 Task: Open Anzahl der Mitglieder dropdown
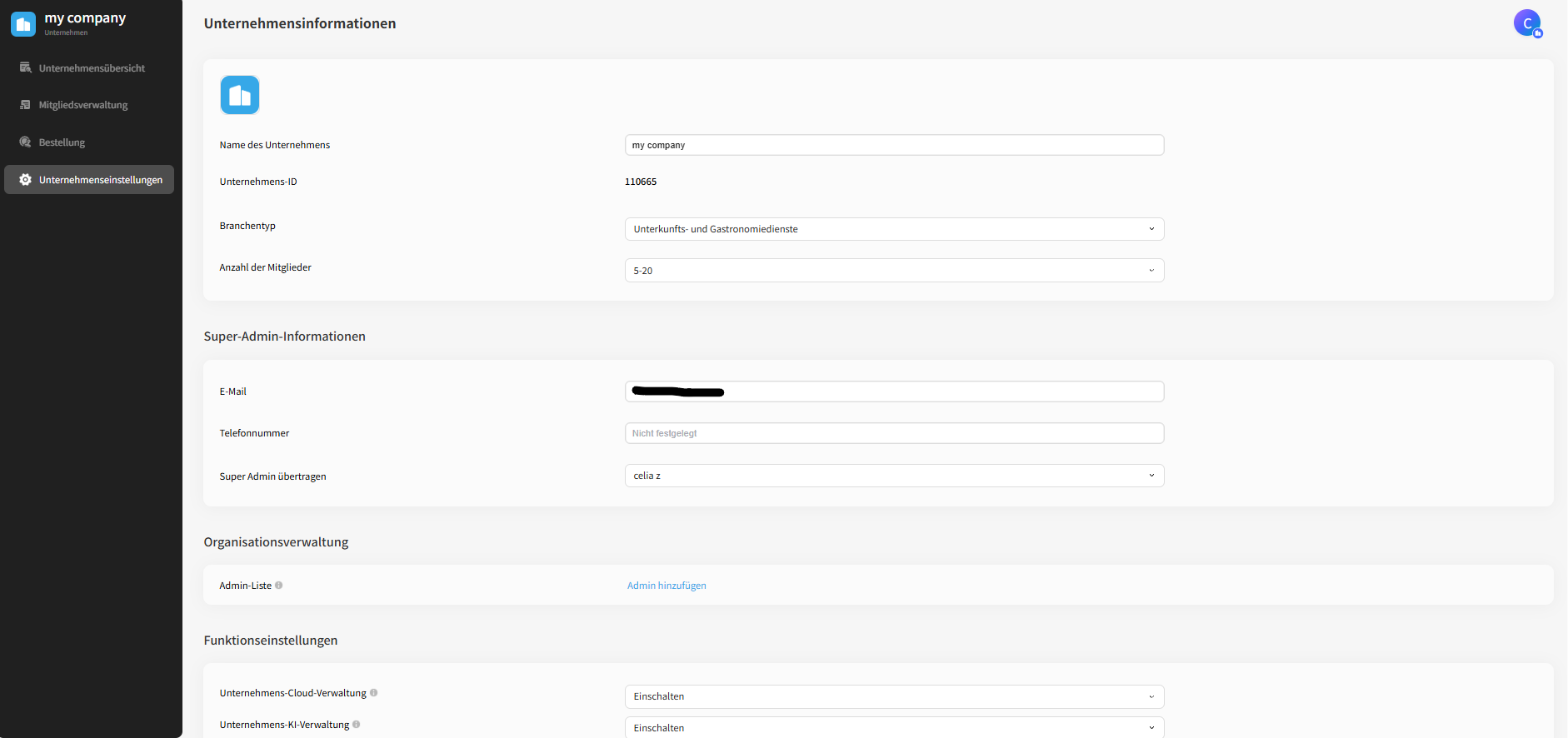[894, 271]
